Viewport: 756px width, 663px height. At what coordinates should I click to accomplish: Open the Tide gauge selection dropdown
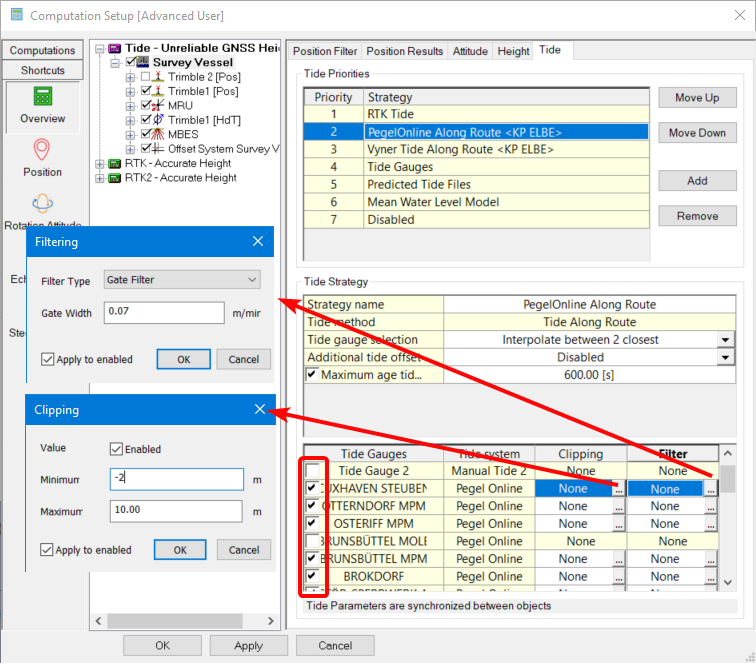(725, 340)
